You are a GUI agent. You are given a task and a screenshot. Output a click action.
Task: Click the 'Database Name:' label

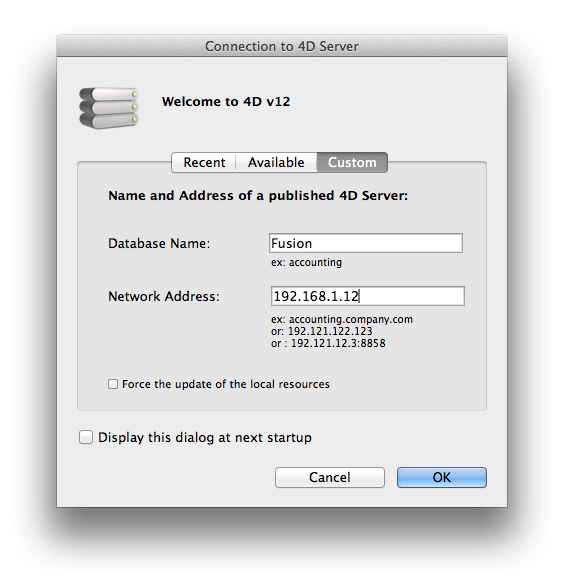click(159, 244)
